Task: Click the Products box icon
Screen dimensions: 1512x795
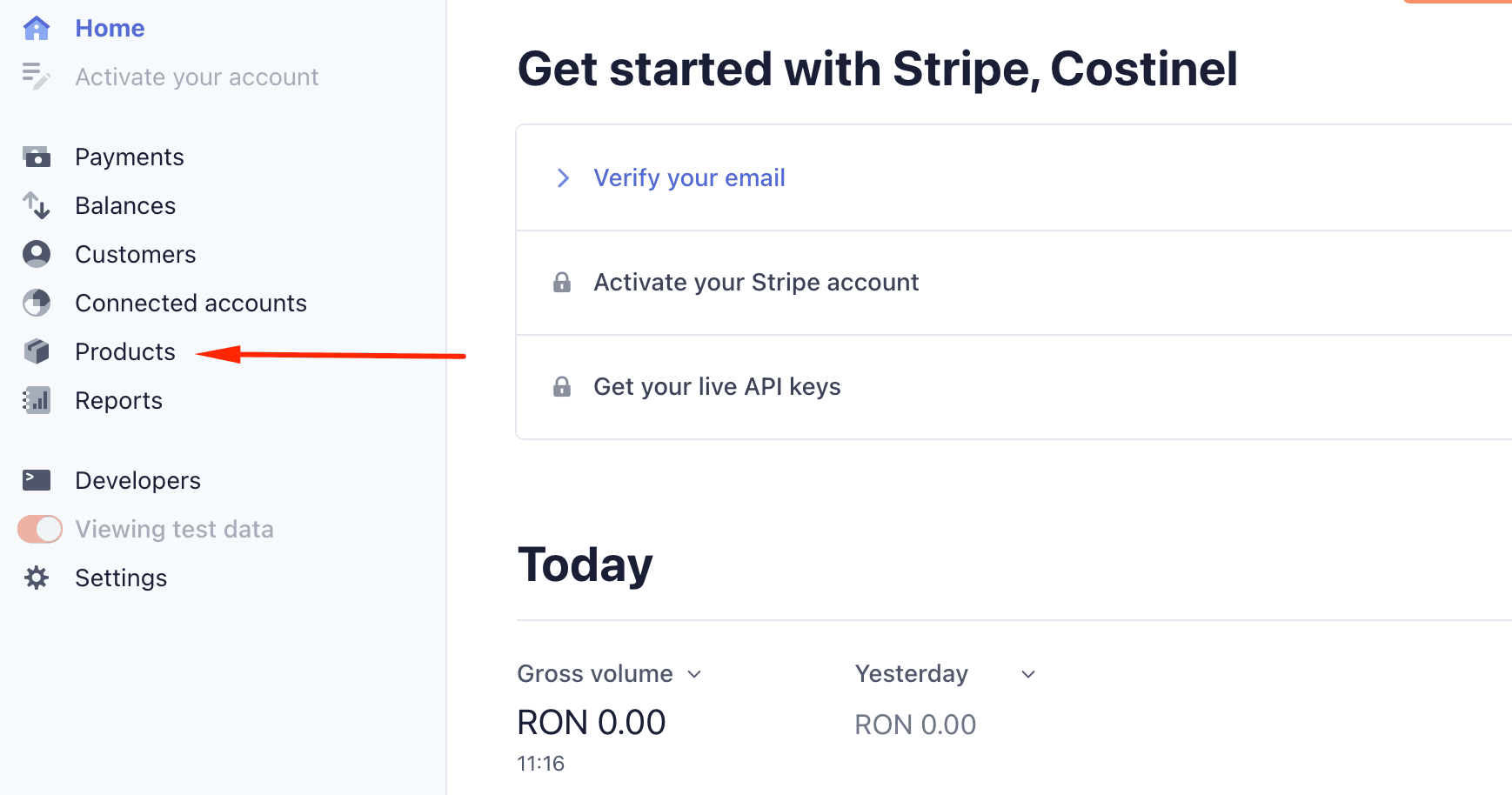Action: pyautogui.click(x=37, y=351)
